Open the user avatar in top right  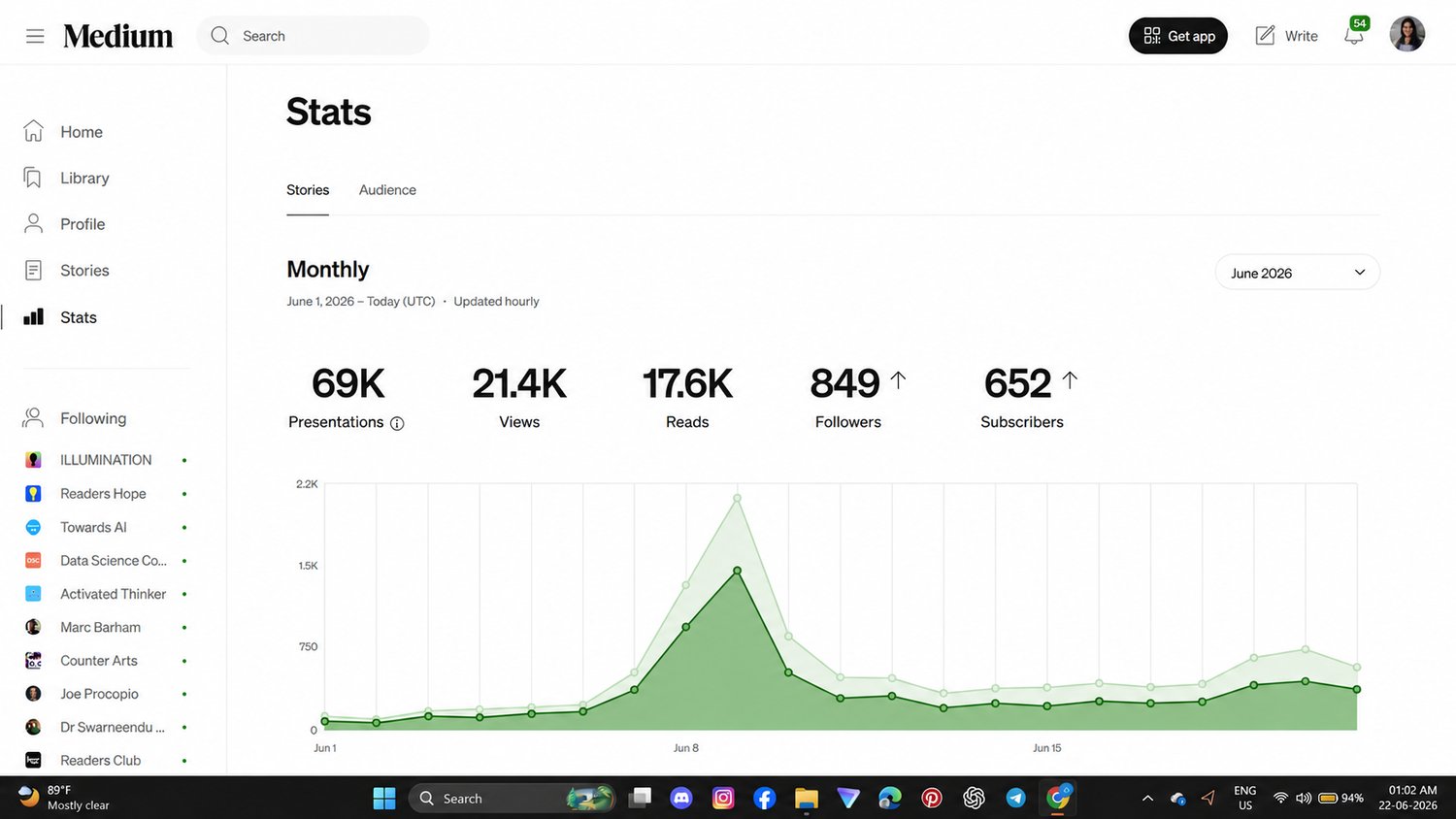coord(1406,35)
